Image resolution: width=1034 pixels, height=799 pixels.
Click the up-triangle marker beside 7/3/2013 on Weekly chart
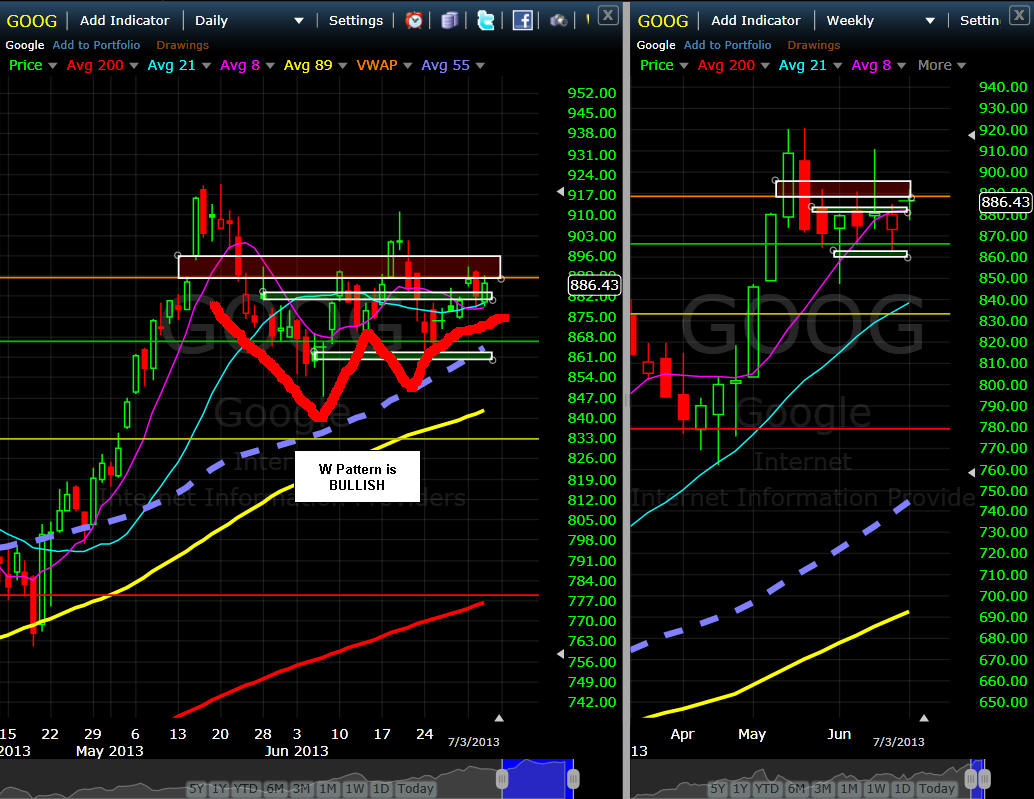(925, 718)
